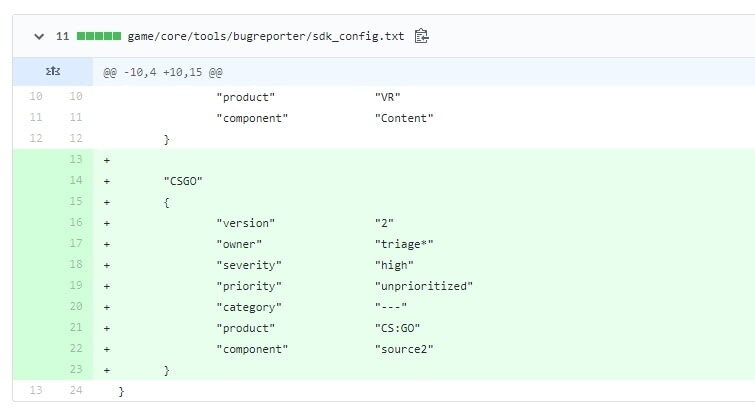Select the hunk header @@ -10,4 +10,15 @@
The width and height of the screenshot is (755, 415).
tap(163, 72)
